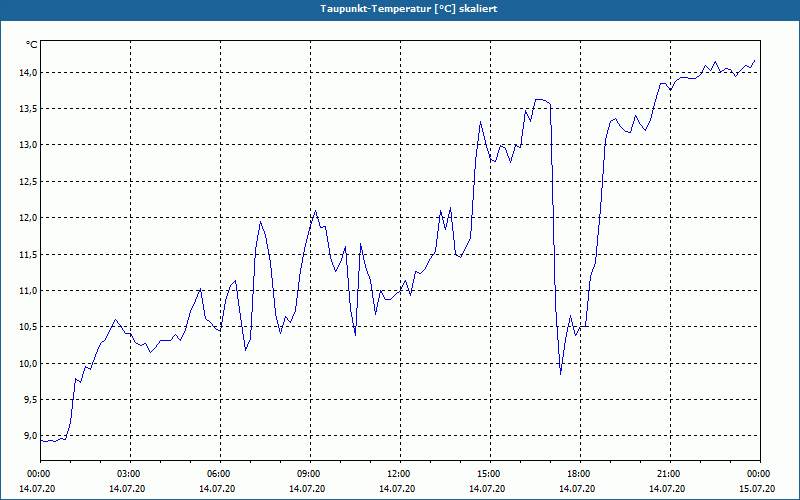Click the '10,5' y-axis value
This screenshot has width=800, height=500.
coord(29,327)
